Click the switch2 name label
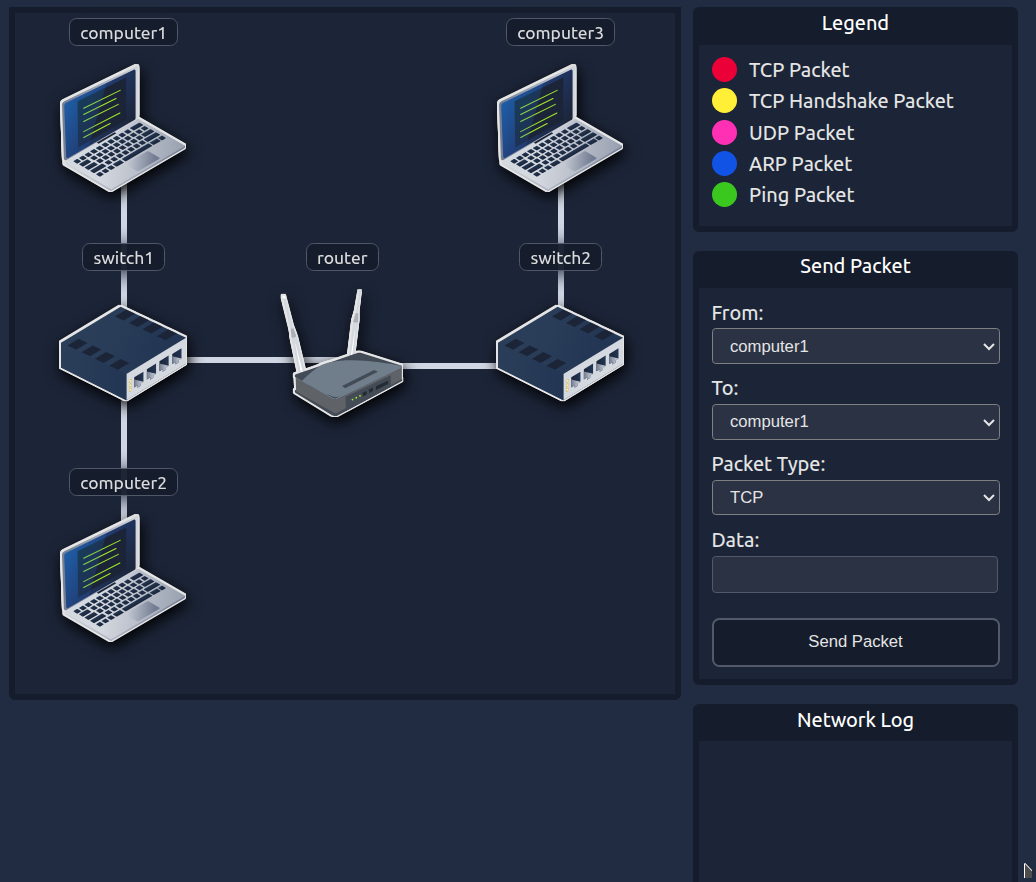The image size is (1036, 882). click(560, 258)
